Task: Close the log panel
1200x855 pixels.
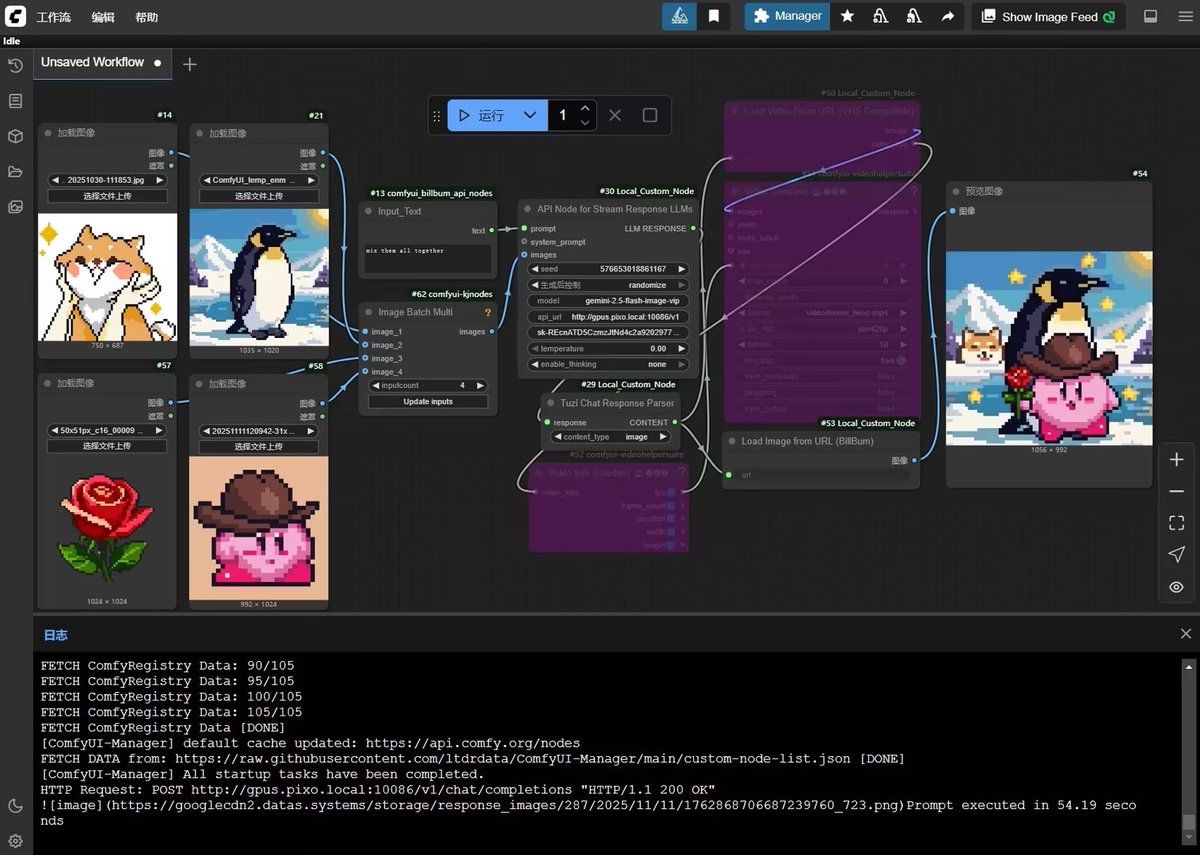Action: (x=1186, y=634)
